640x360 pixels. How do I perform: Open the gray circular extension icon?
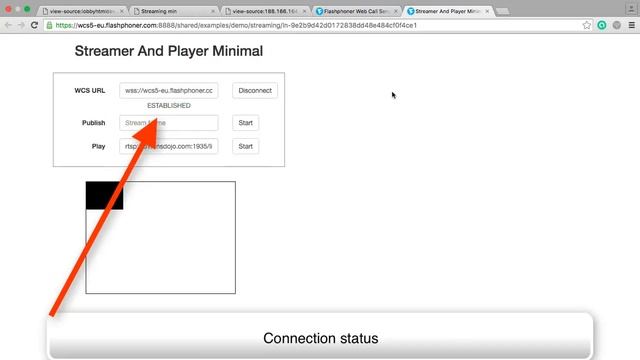click(617, 25)
